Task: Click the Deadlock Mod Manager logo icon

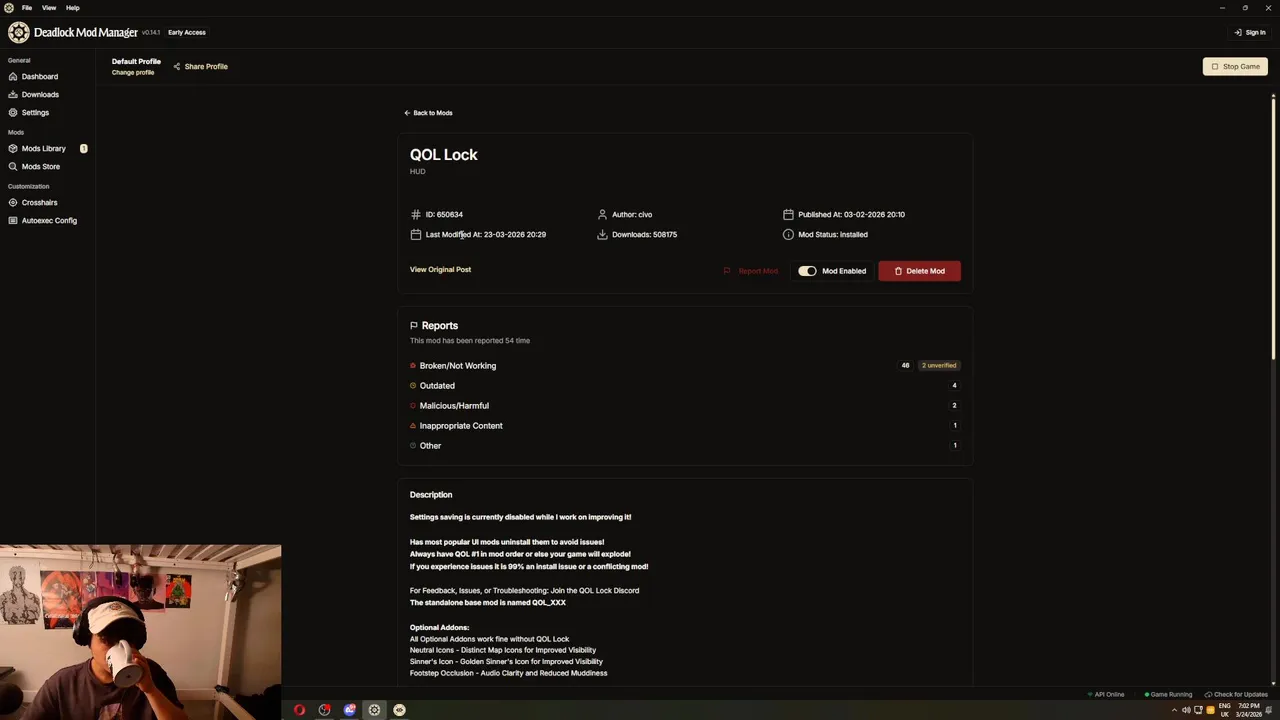Action: click(x=18, y=32)
